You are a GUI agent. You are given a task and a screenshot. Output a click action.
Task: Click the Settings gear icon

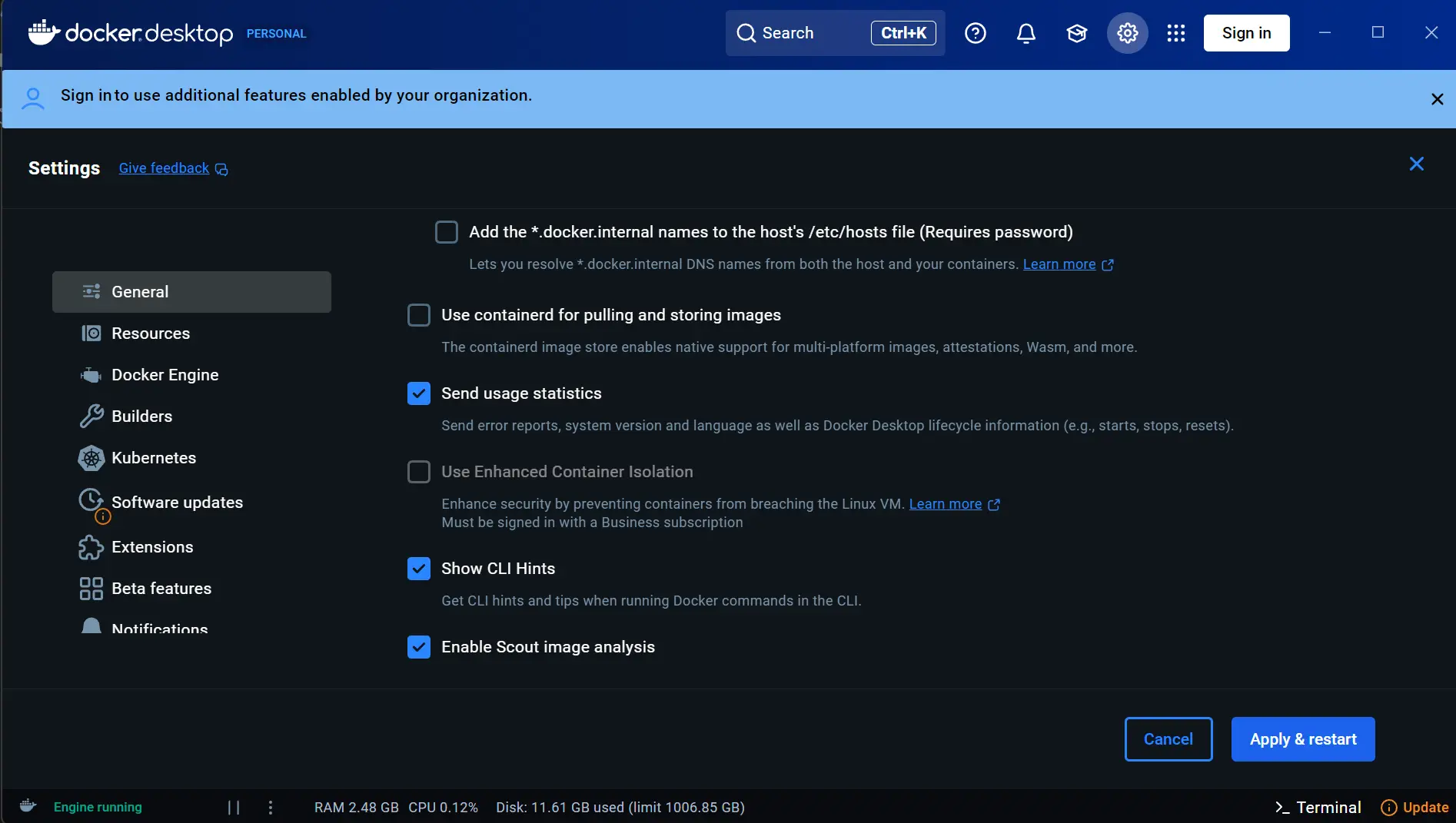point(1128,33)
